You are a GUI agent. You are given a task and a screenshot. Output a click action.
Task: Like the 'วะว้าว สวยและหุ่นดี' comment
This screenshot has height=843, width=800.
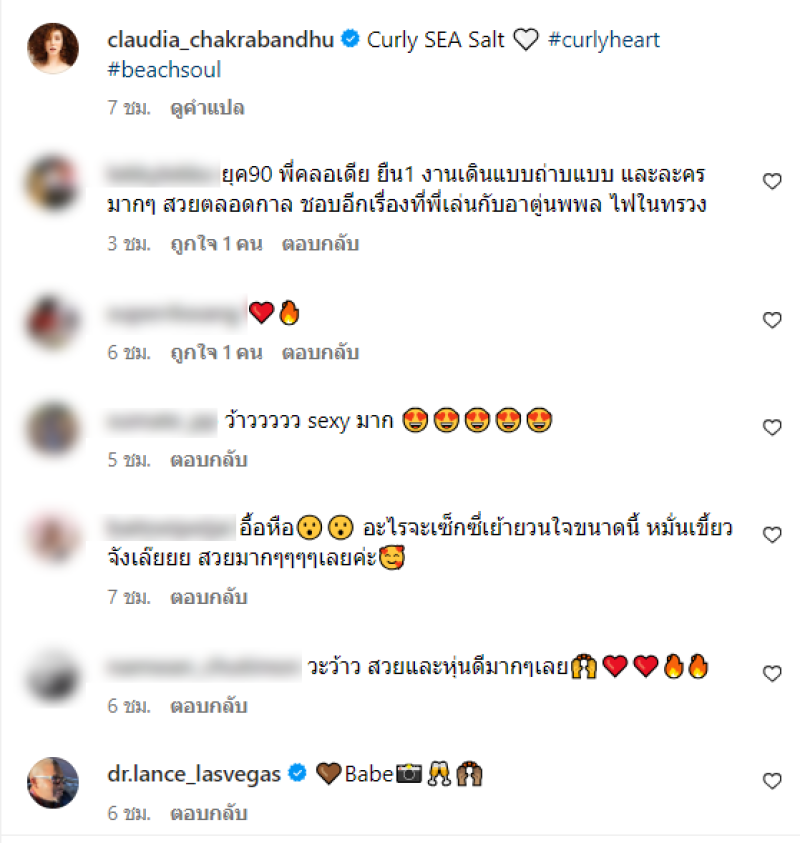(x=772, y=674)
